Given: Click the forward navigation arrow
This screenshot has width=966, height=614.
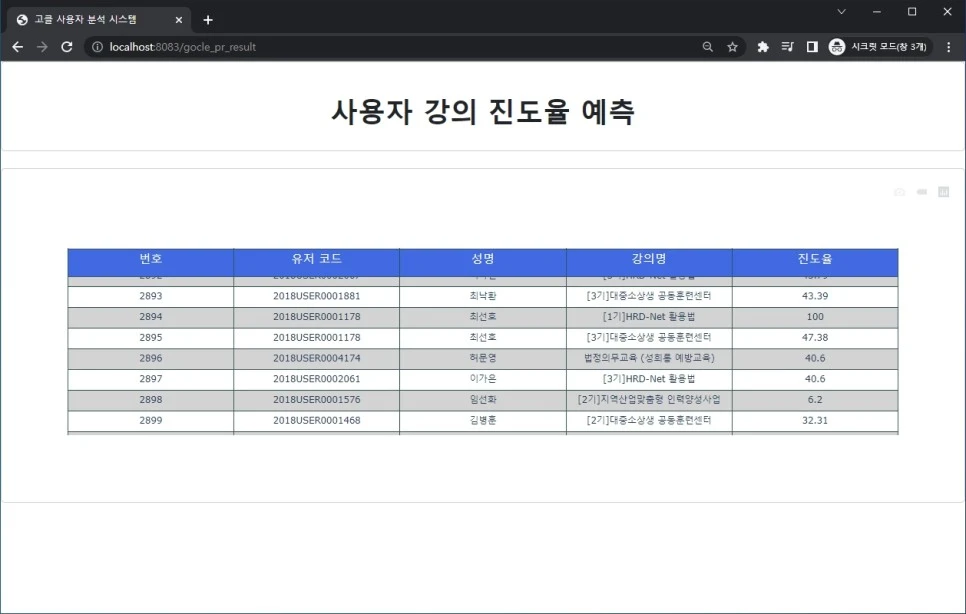Looking at the screenshot, I should click(x=42, y=46).
